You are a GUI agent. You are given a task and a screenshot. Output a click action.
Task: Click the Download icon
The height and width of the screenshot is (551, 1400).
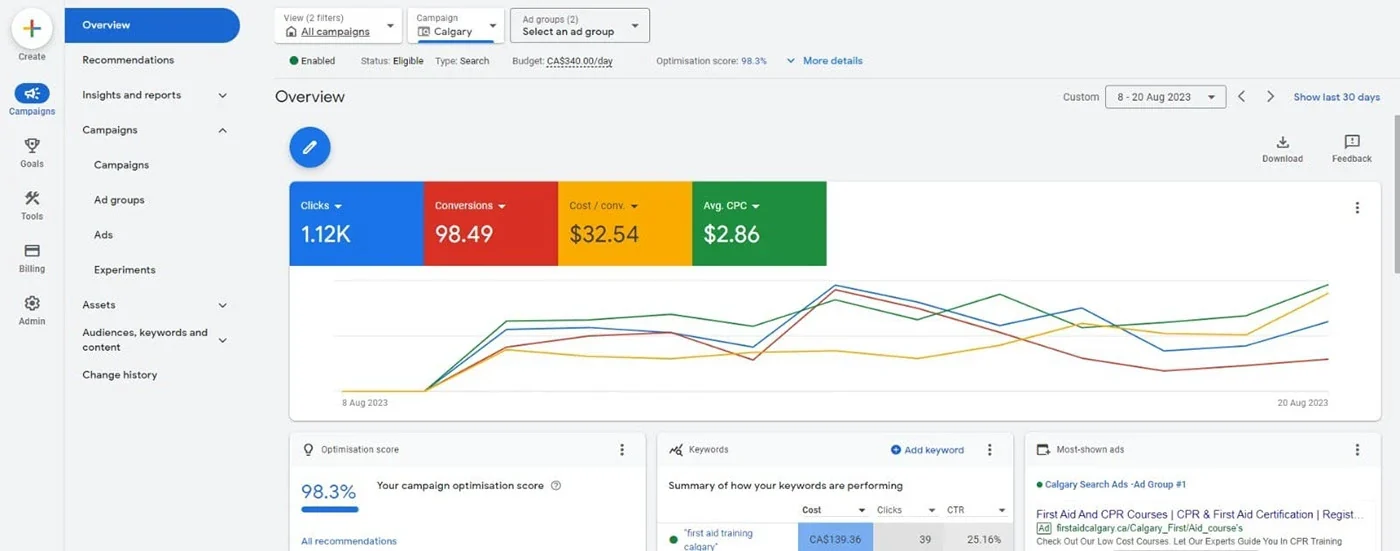coord(1283,142)
